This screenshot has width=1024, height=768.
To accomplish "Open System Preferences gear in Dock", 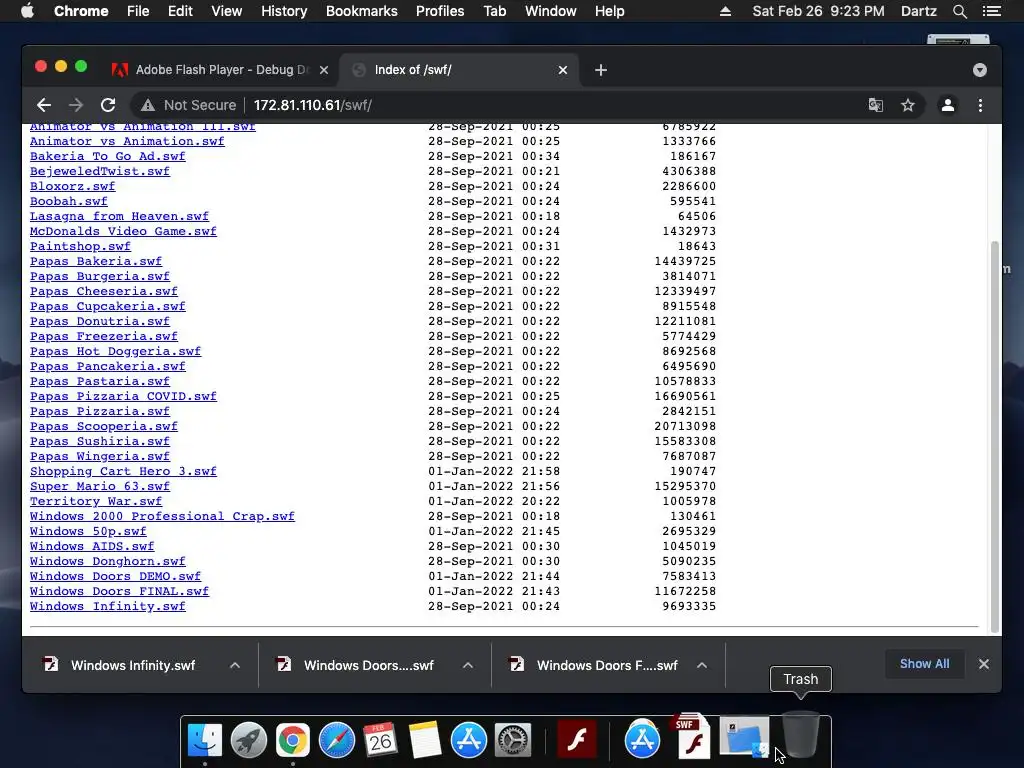I will [x=513, y=740].
